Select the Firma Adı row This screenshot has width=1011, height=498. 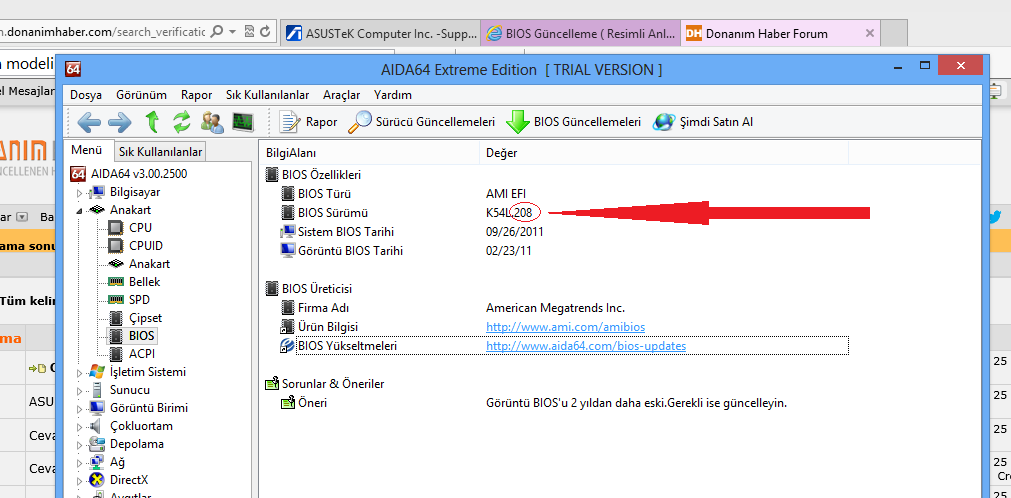point(555,308)
